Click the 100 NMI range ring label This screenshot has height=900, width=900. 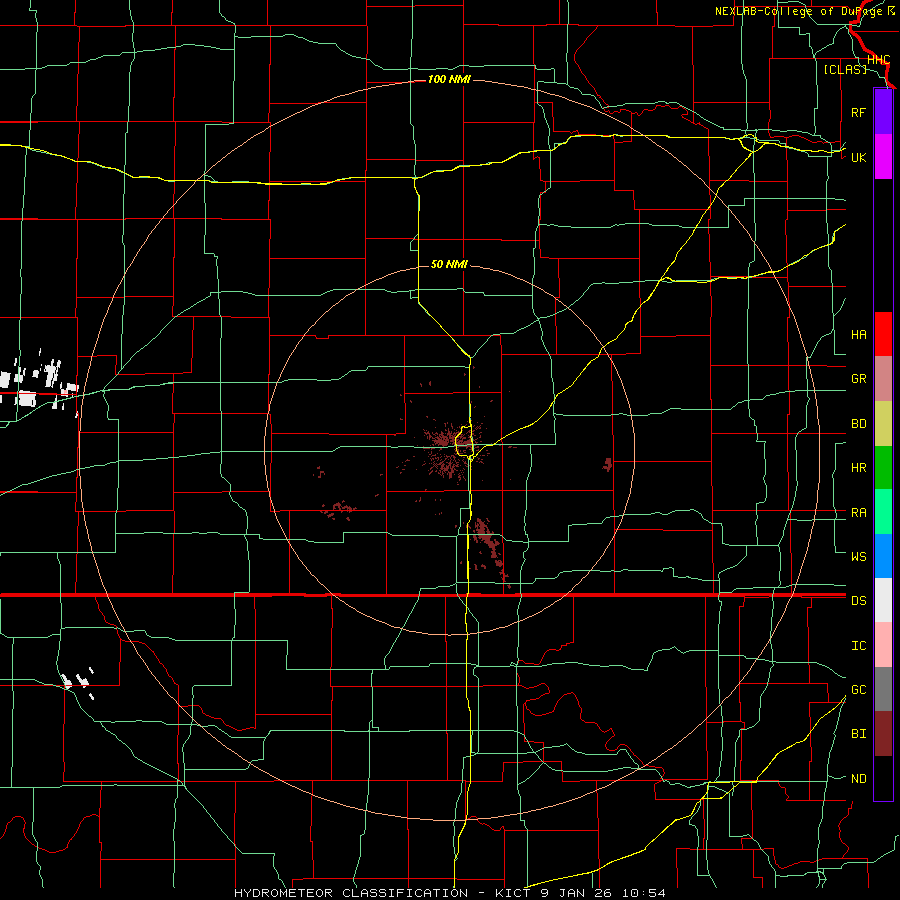(x=449, y=79)
